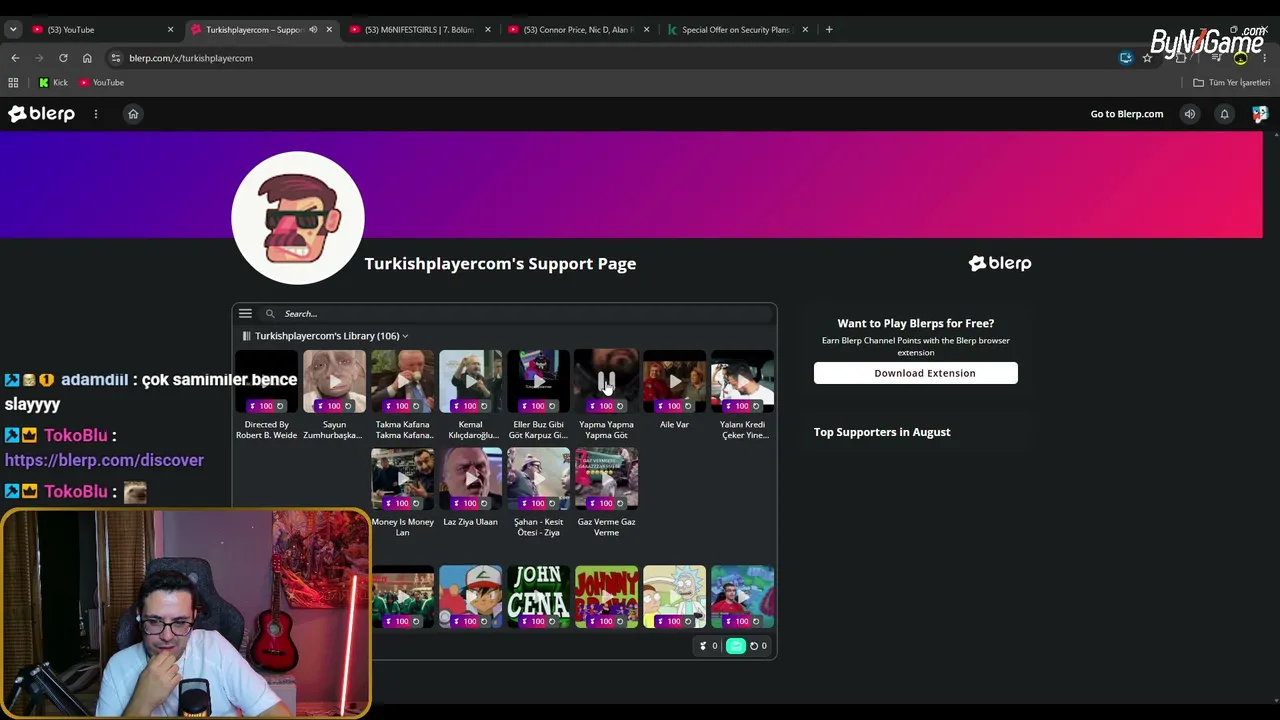Play the Eller Buz Gibi sound clip
This screenshot has width=1280, height=720.
coord(538,381)
